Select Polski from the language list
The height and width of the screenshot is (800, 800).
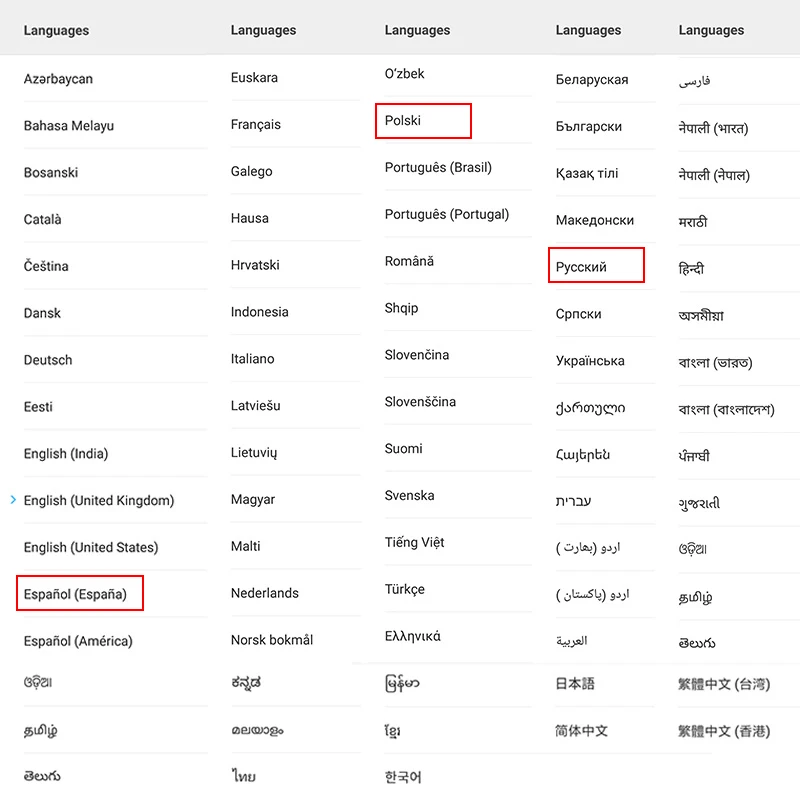(x=403, y=120)
